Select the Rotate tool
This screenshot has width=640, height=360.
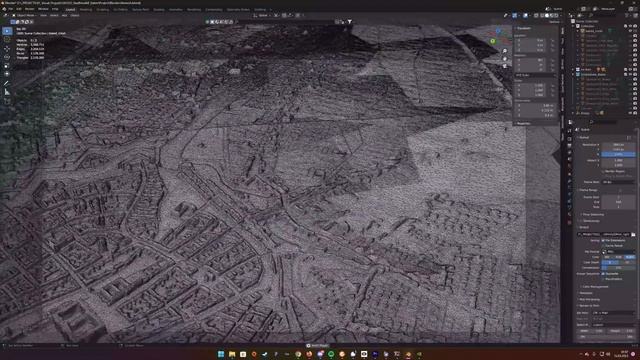(7, 57)
